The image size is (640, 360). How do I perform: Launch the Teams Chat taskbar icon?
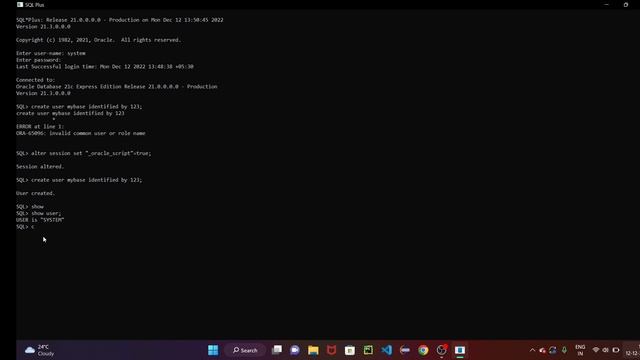(295, 350)
